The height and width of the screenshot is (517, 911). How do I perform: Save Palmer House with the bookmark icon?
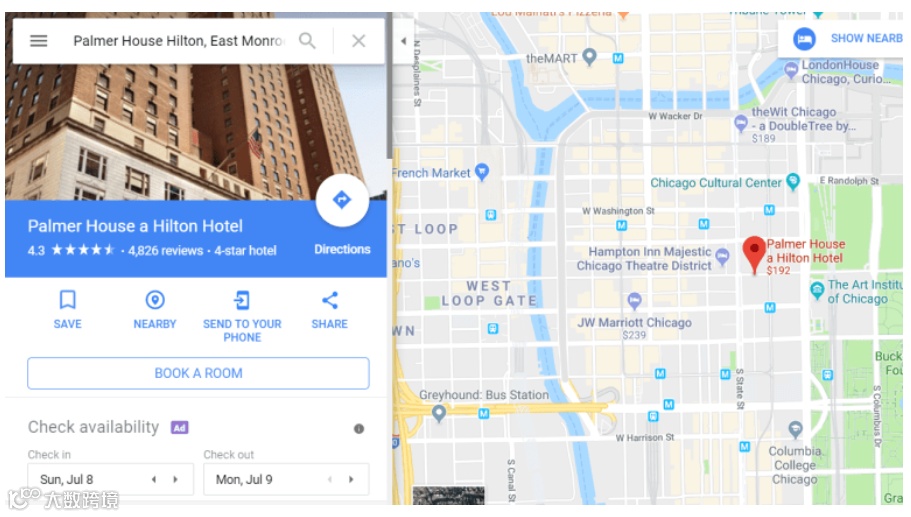click(67, 300)
